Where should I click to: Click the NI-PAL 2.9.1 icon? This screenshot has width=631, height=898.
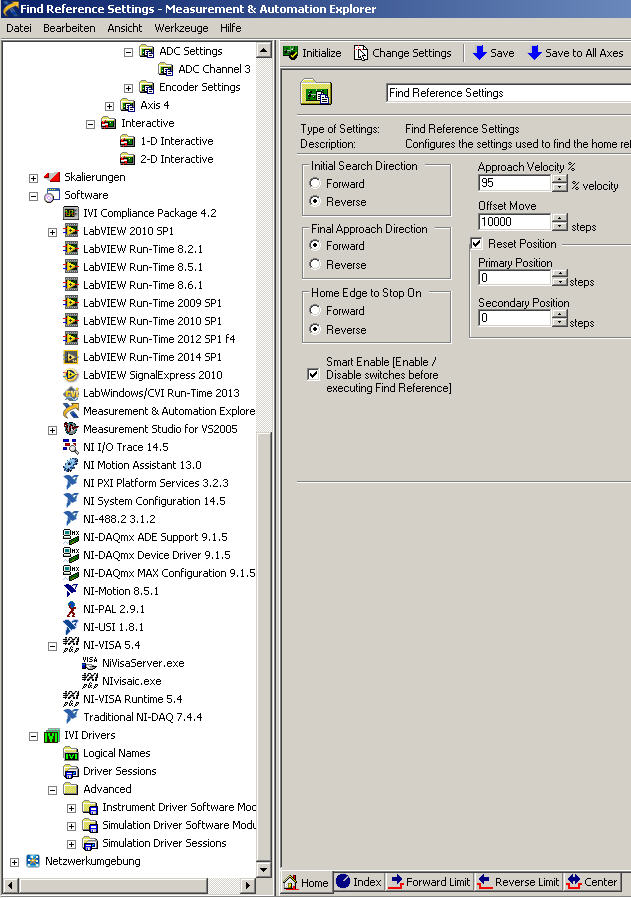click(x=70, y=609)
